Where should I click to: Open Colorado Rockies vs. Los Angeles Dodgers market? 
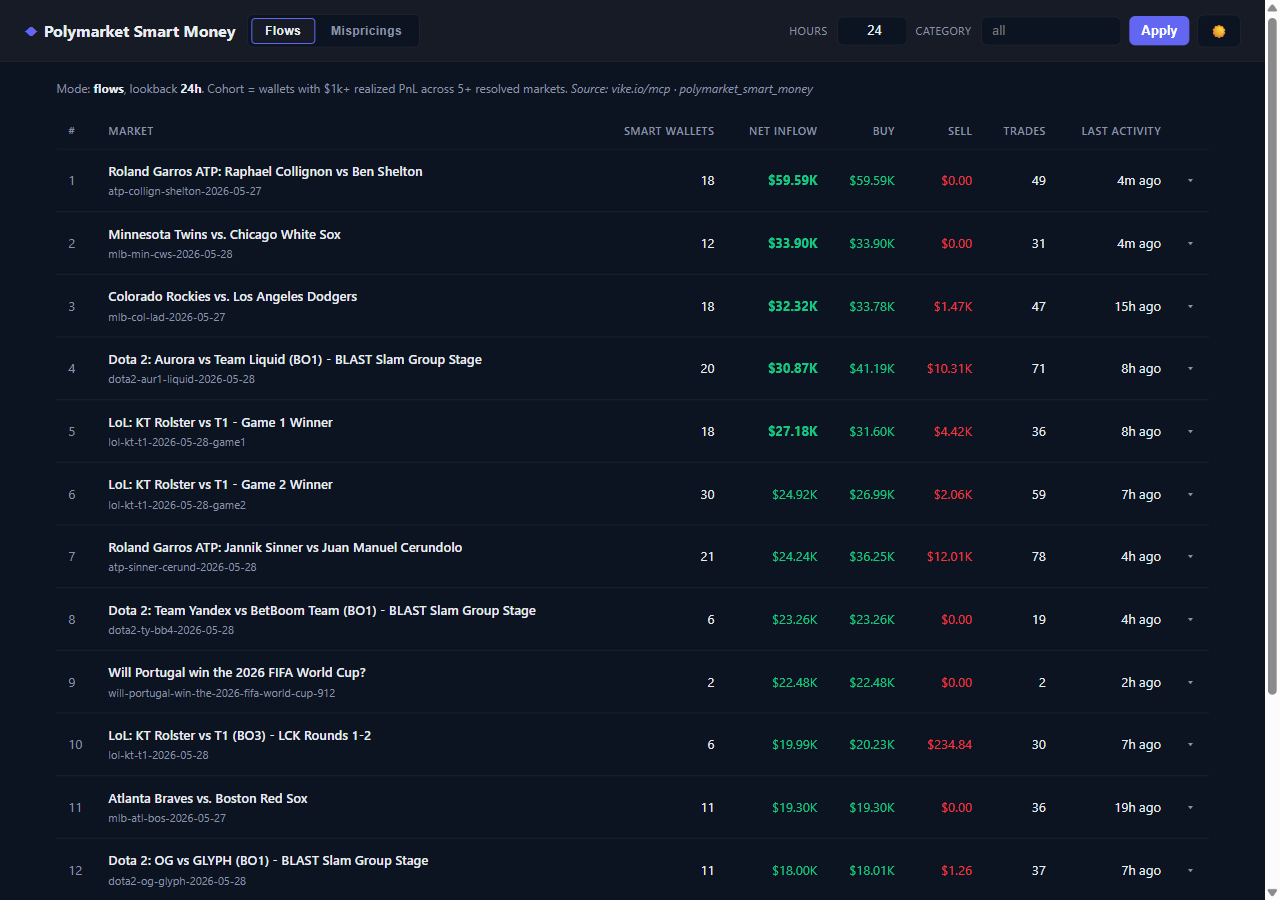pyautogui.click(x=232, y=297)
